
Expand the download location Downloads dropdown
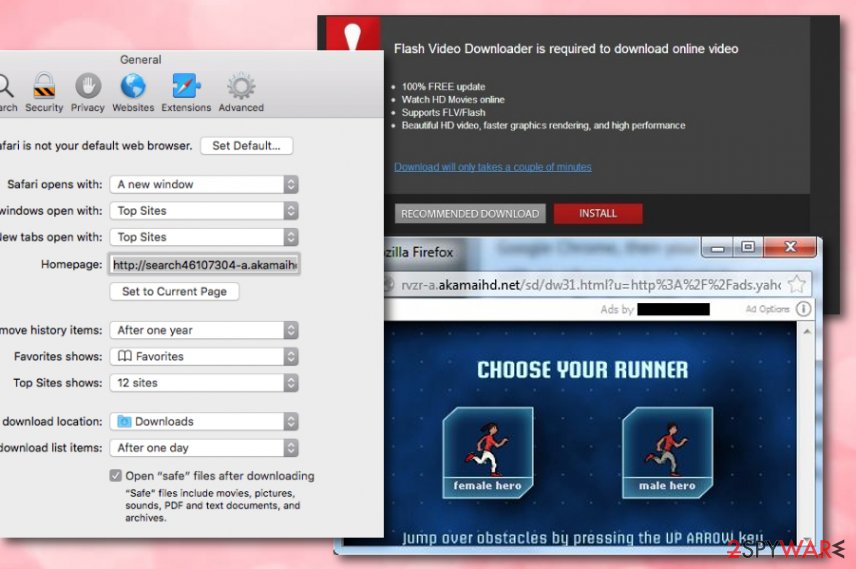[204, 422]
